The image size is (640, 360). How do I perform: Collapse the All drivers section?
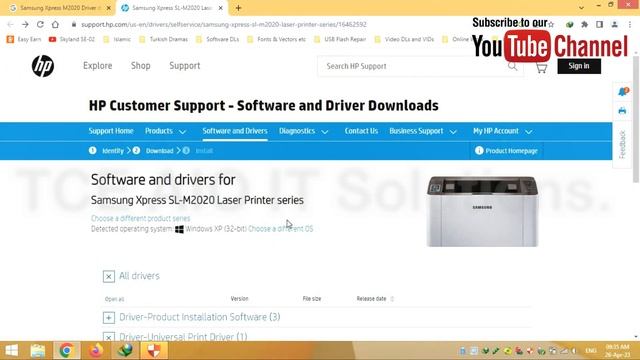coord(109,276)
